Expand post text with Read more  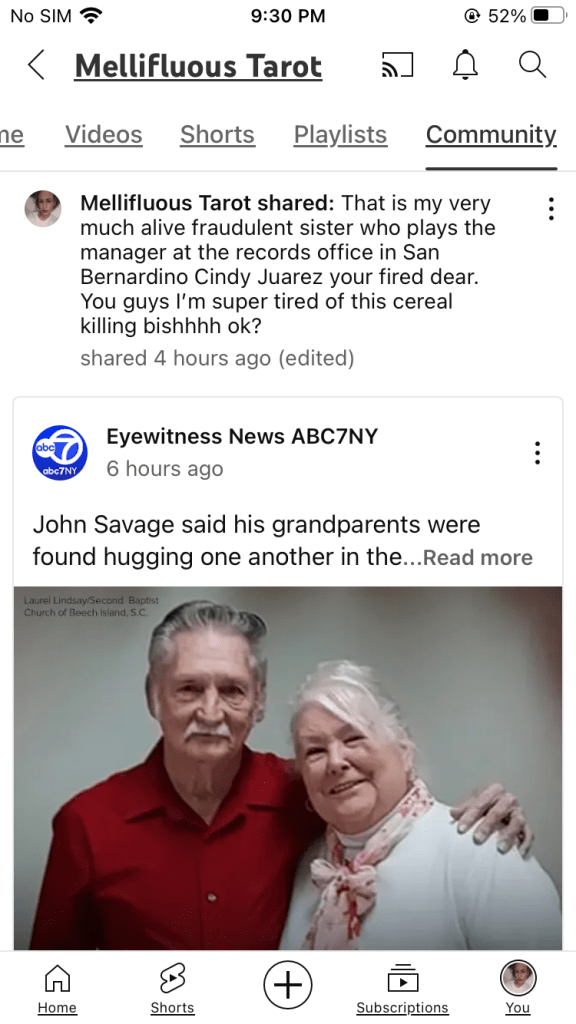pyautogui.click(x=478, y=558)
